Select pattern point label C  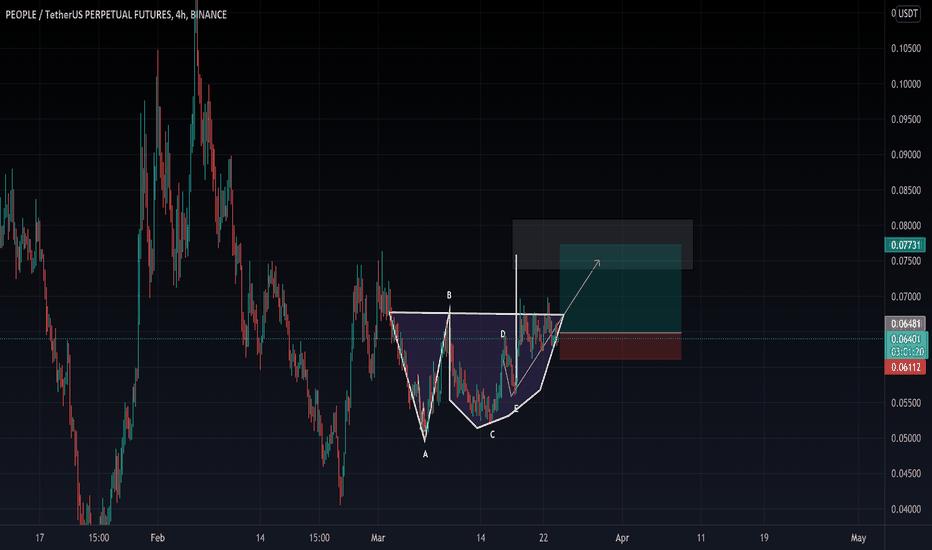point(492,435)
